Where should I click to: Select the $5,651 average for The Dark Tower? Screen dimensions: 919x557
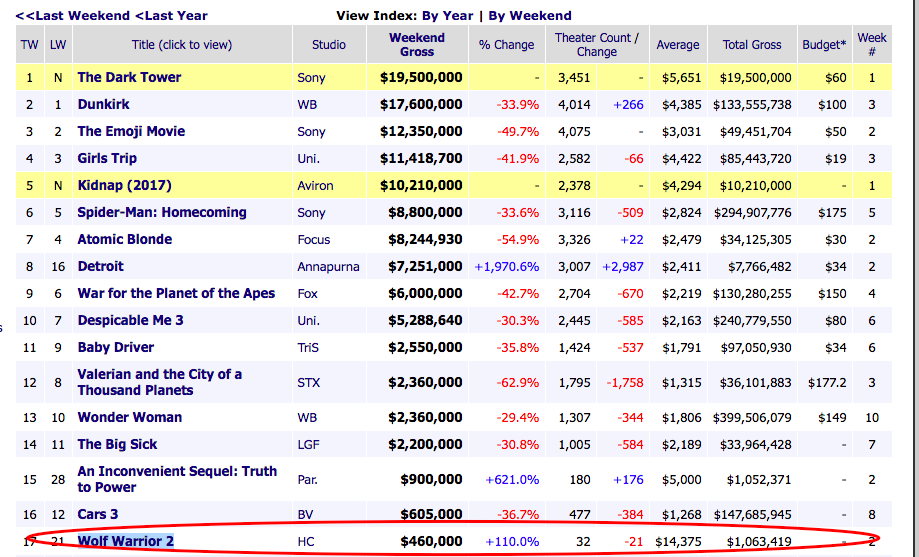pos(682,78)
